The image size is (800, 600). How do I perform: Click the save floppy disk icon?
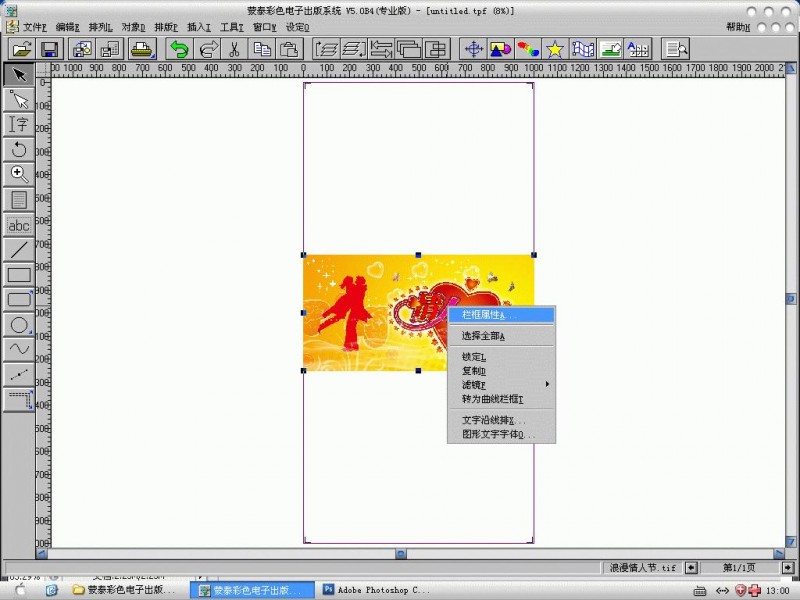pos(49,49)
